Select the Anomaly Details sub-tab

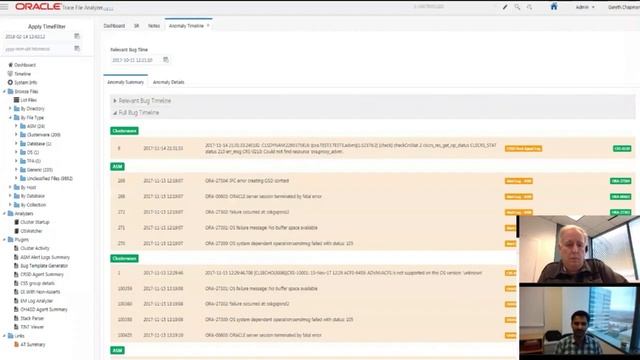[x=169, y=82]
